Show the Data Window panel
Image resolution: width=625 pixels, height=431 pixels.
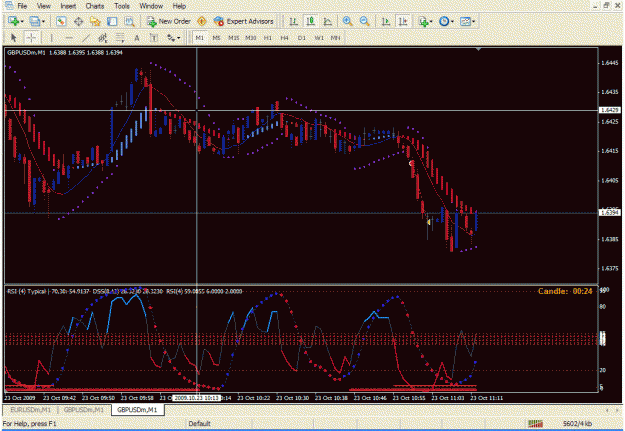[78, 21]
